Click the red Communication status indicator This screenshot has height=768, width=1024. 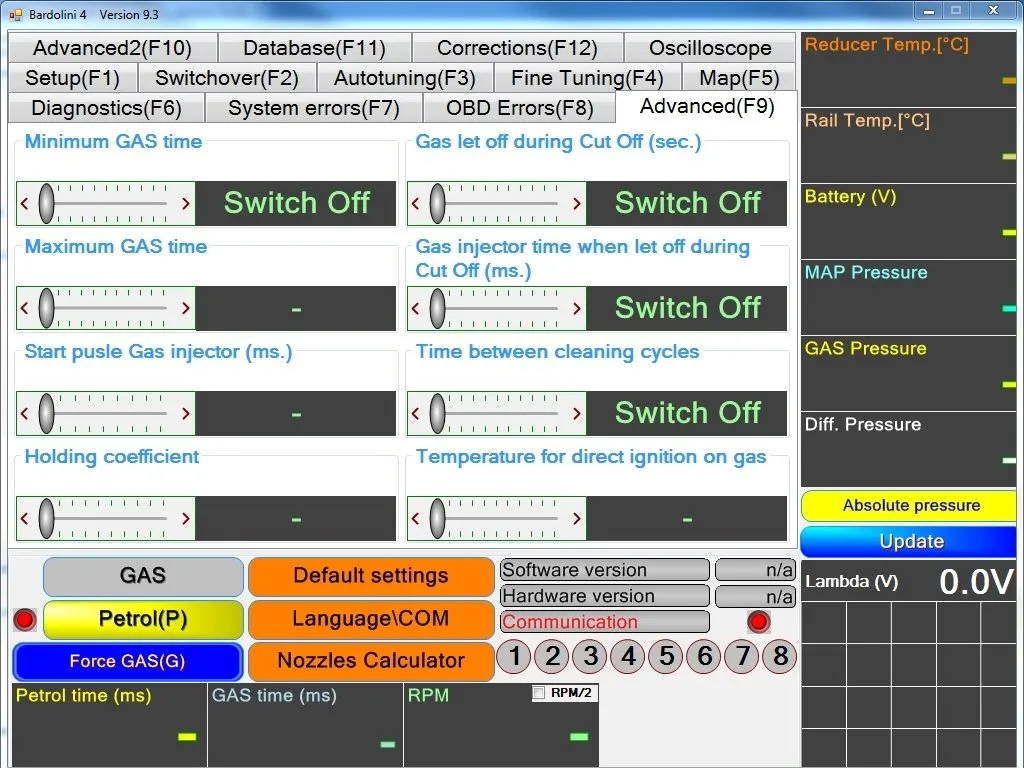tap(759, 621)
